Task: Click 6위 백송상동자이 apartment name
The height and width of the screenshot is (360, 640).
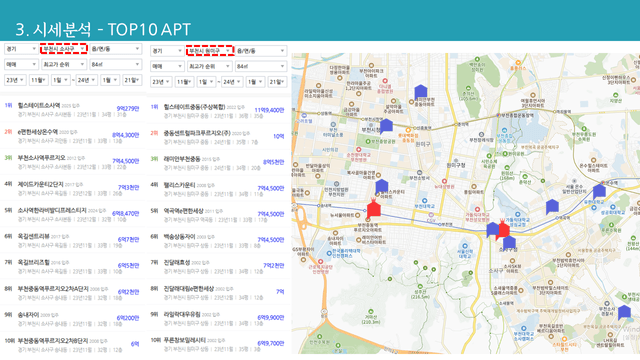Action: [181, 237]
